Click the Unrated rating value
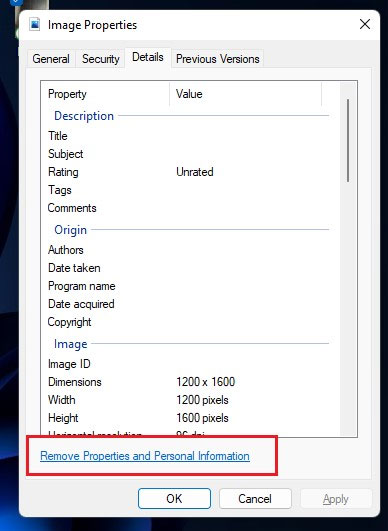The height and width of the screenshot is (531, 388). 195,172
